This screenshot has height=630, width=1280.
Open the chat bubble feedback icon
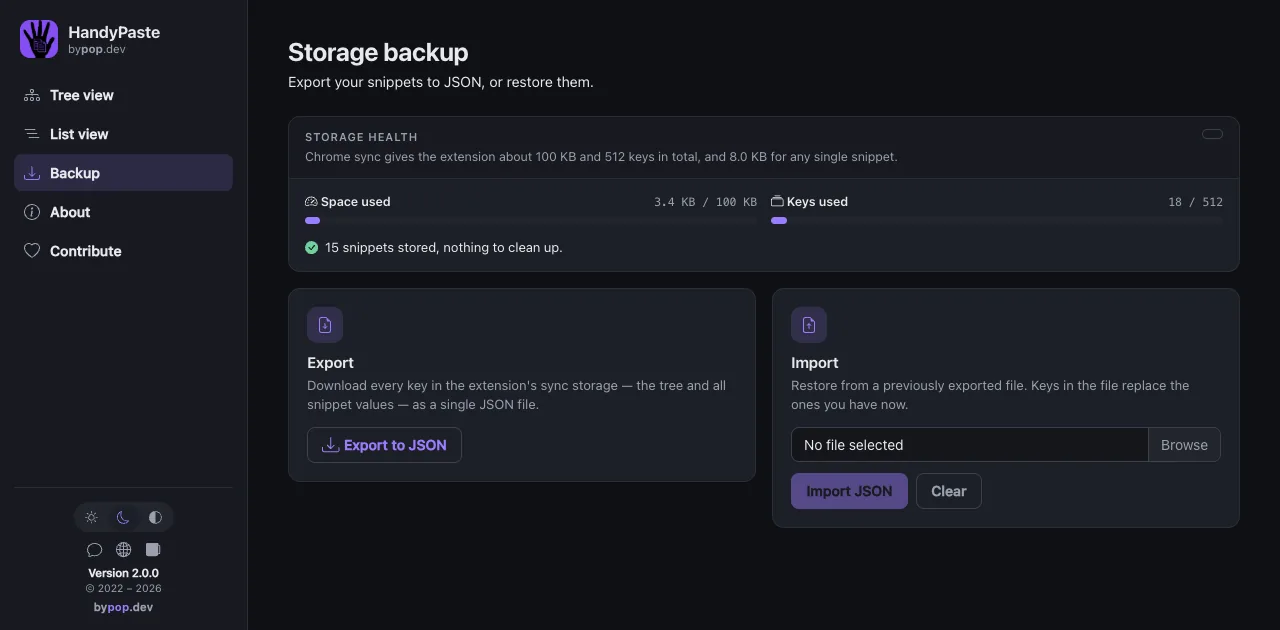click(95, 549)
